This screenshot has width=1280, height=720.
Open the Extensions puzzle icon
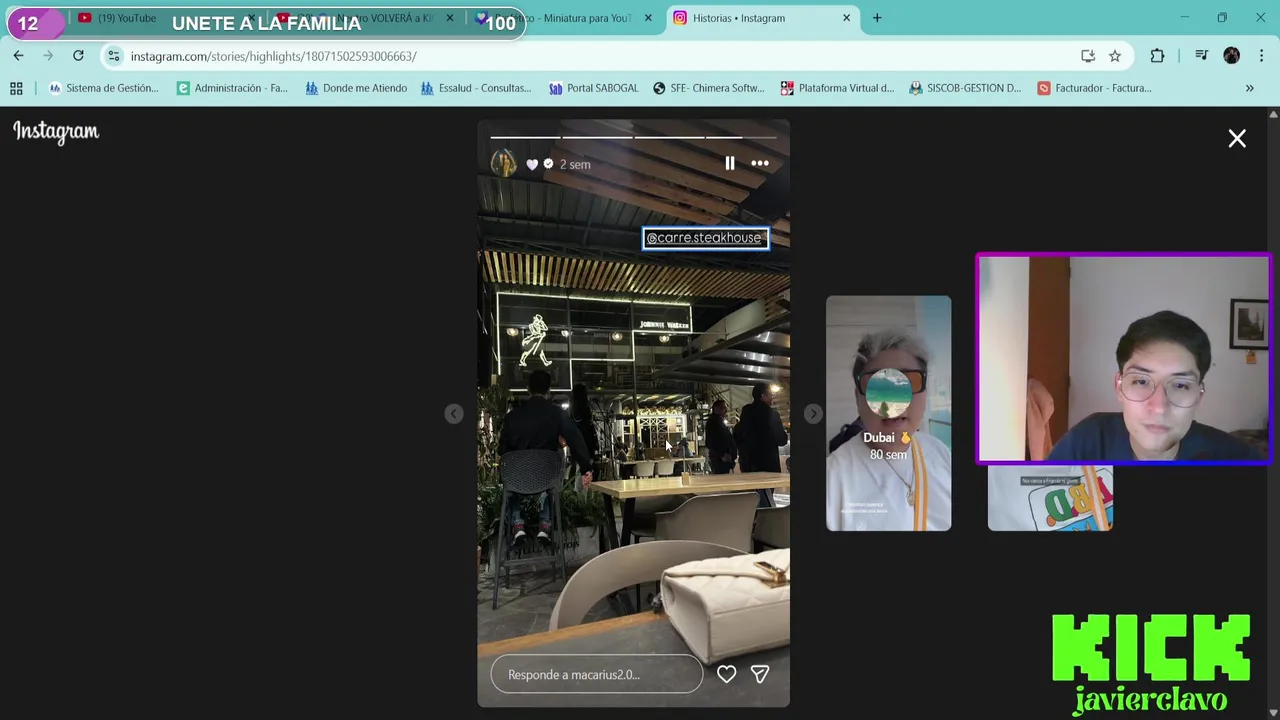point(1157,56)
